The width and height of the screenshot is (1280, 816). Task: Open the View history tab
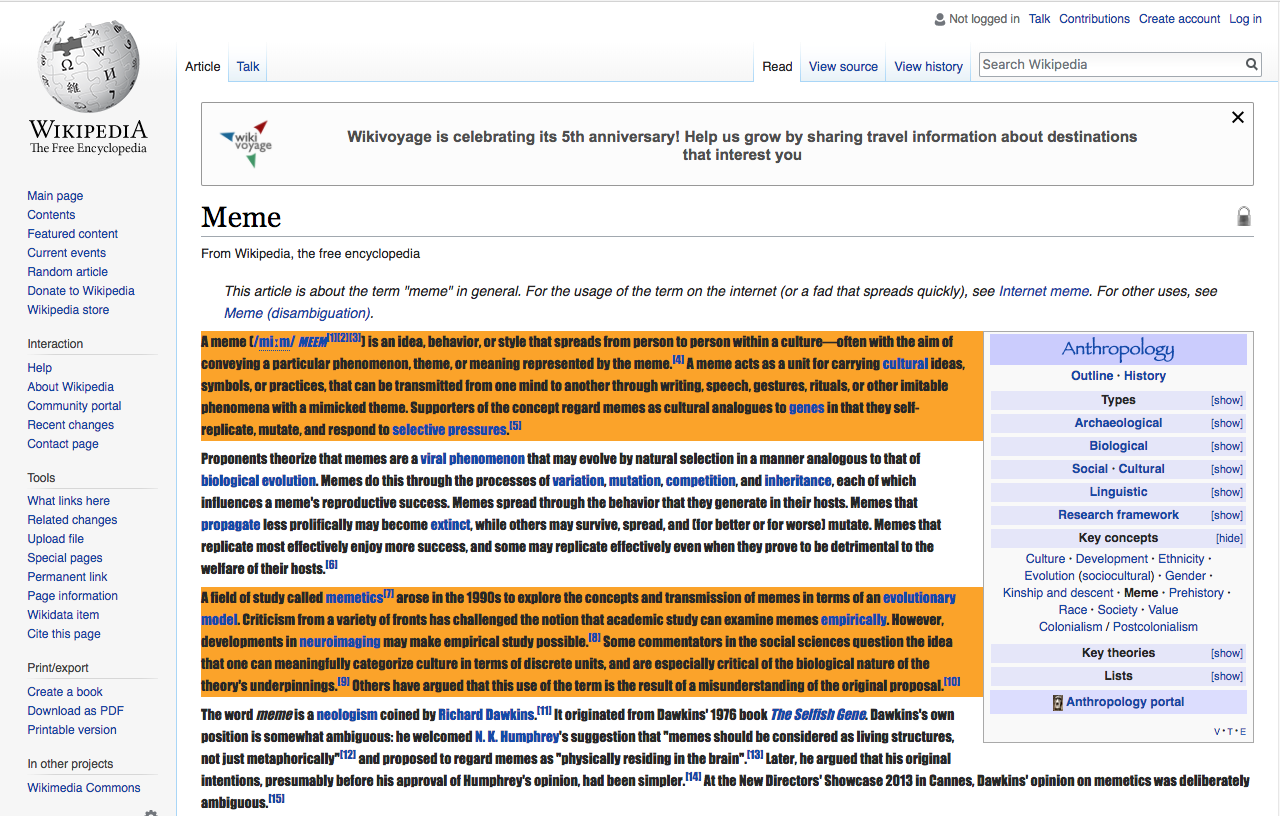click(x=928, y=66)
